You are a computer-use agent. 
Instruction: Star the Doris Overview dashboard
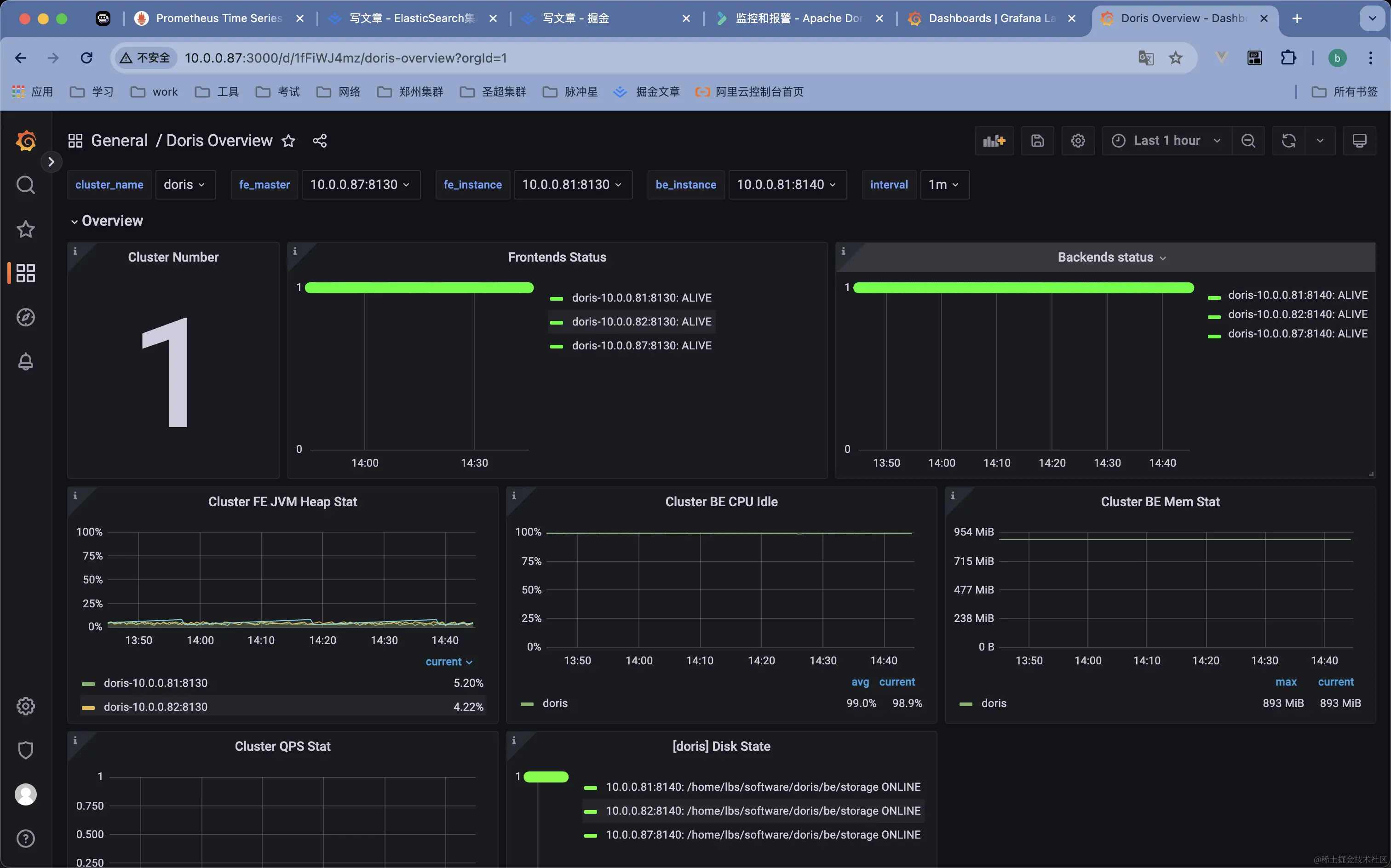coord(288,141)
